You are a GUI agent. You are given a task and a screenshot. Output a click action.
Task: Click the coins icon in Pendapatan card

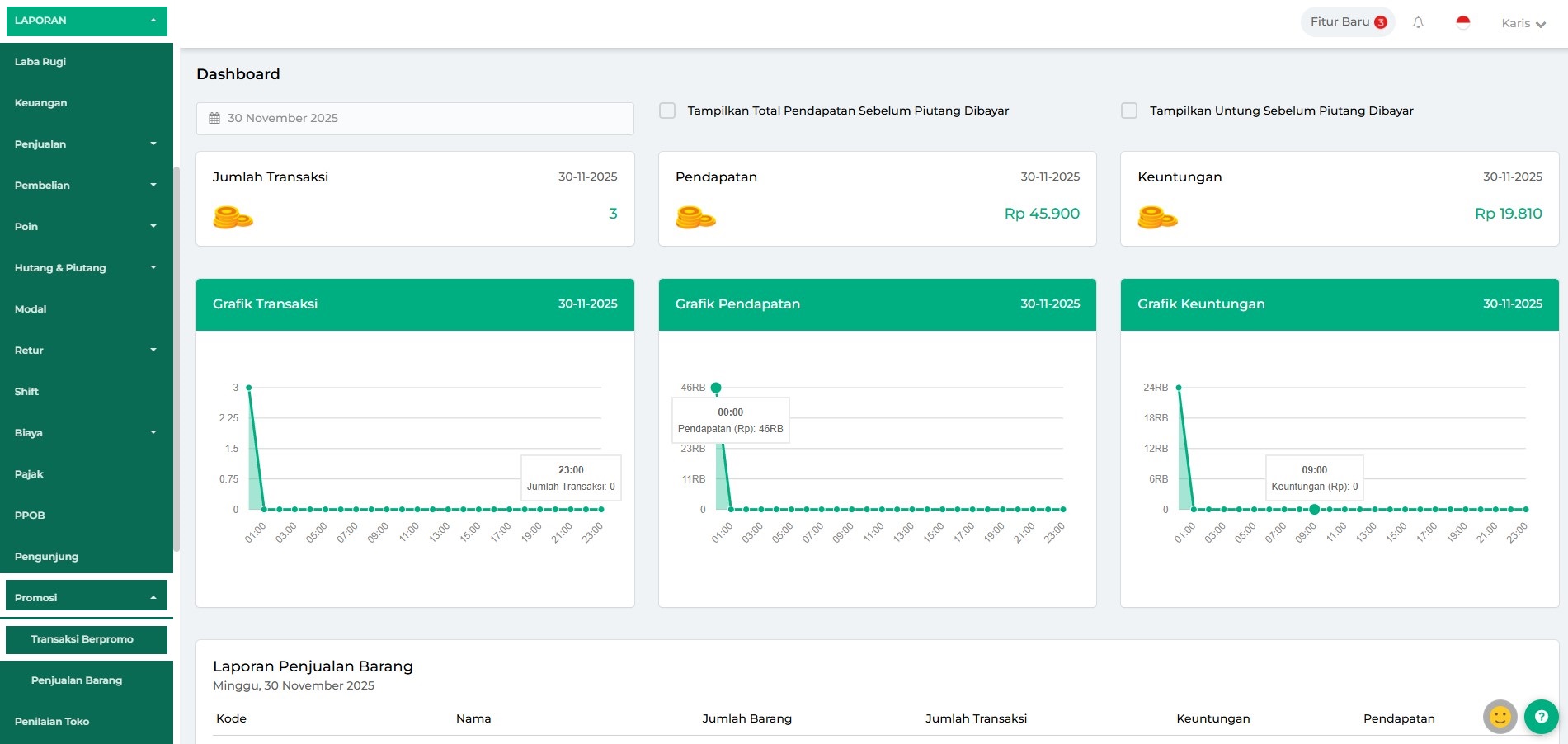695,217
